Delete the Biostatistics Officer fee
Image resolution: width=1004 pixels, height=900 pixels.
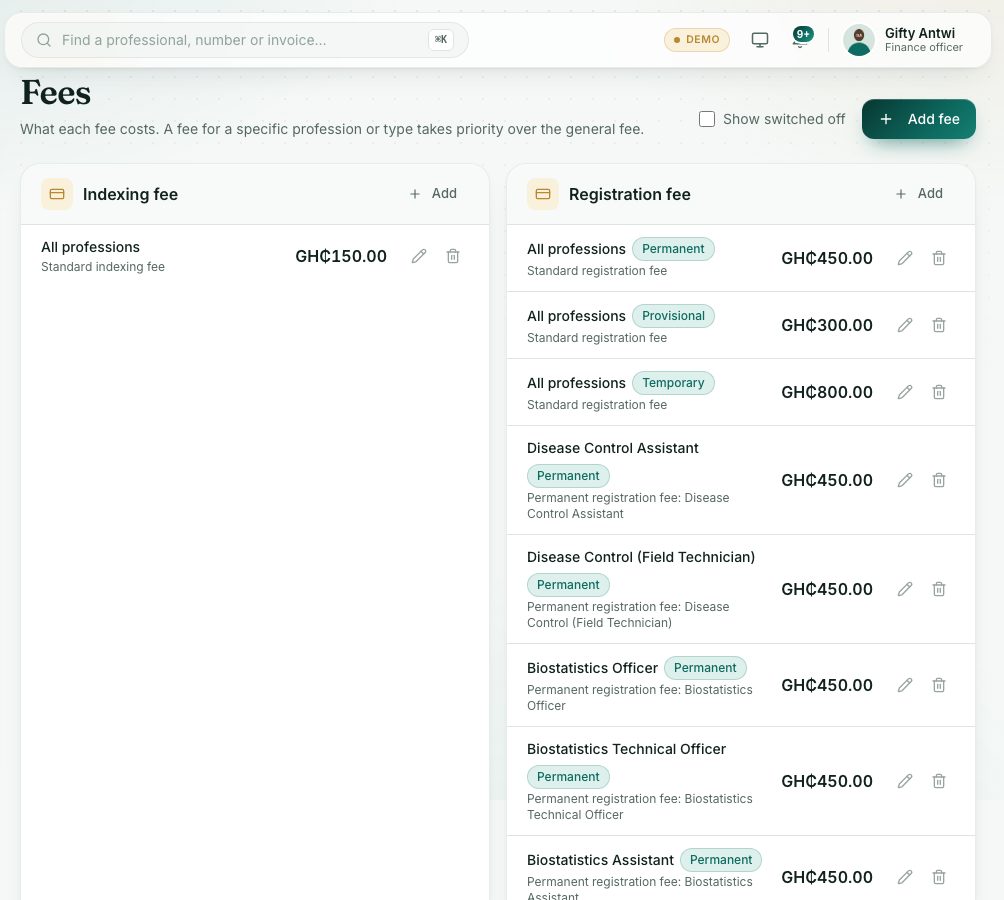point(939,685)
